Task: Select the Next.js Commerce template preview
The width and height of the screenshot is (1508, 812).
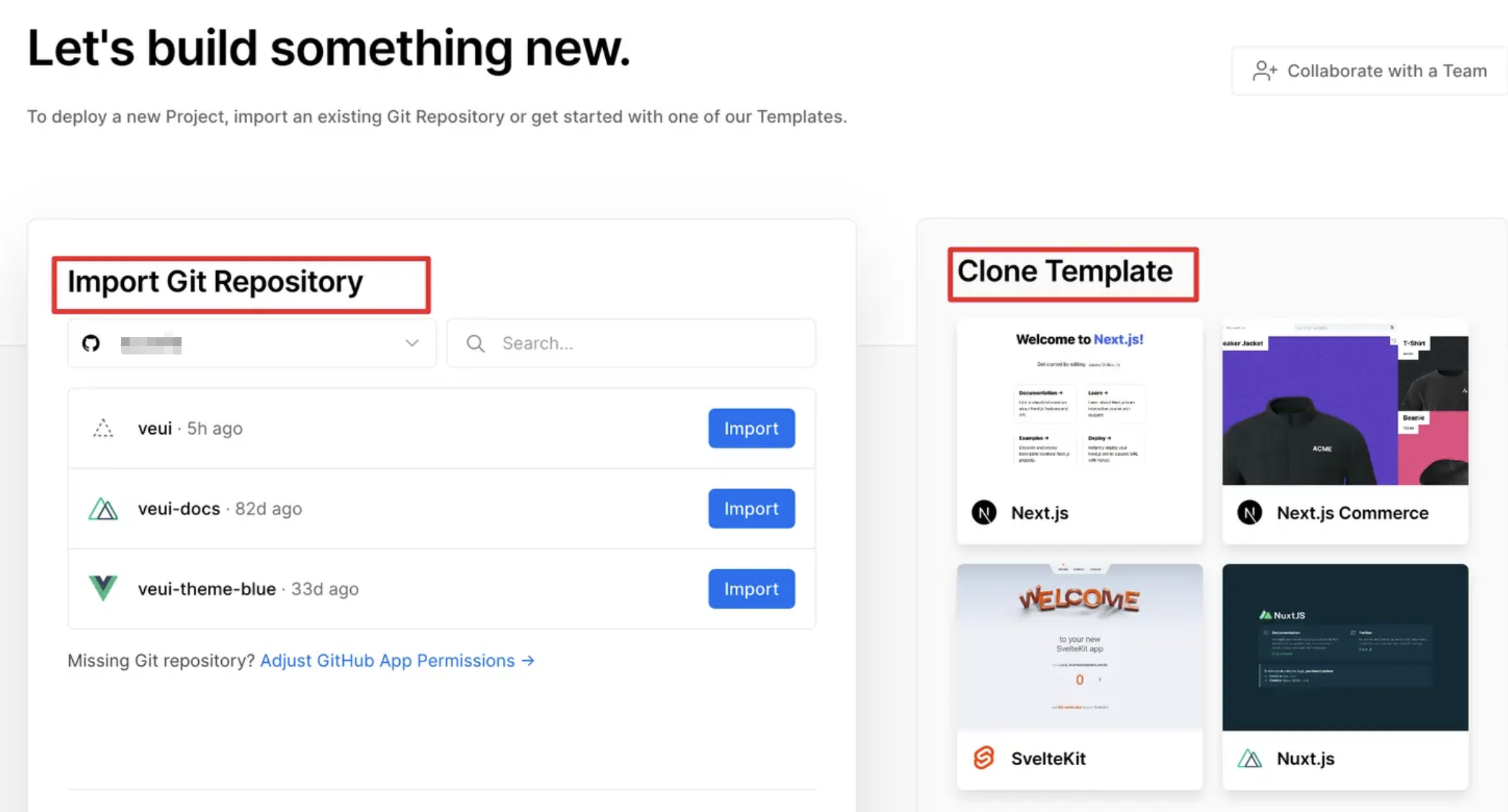Action: [1345, 402]
